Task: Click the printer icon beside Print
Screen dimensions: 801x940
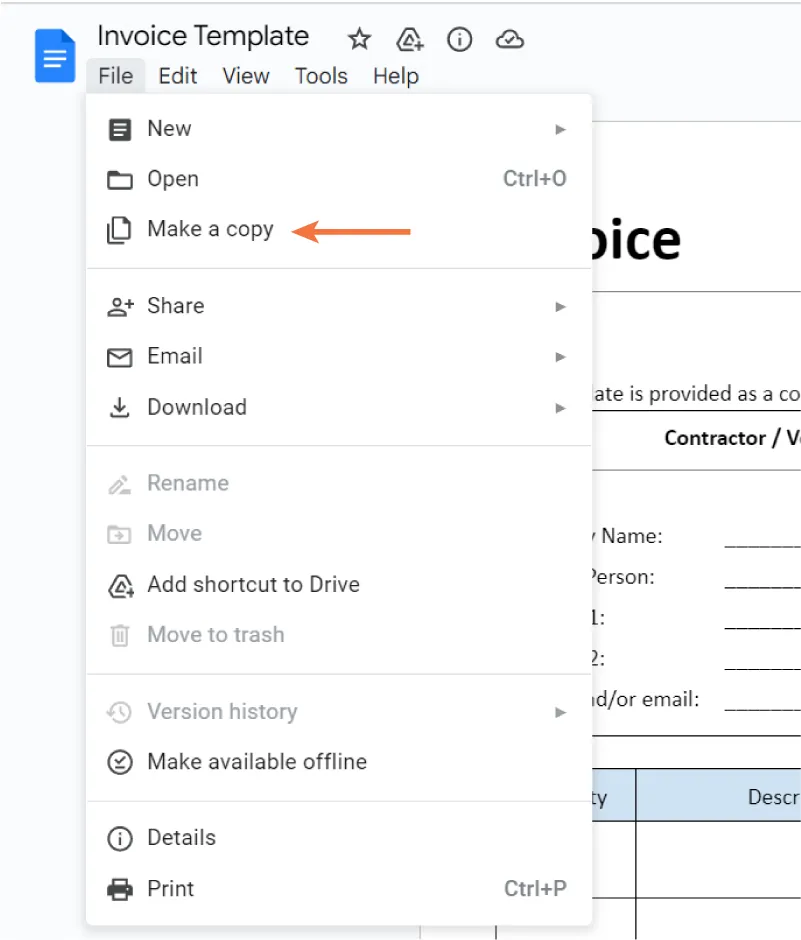Action: point(120,888)
